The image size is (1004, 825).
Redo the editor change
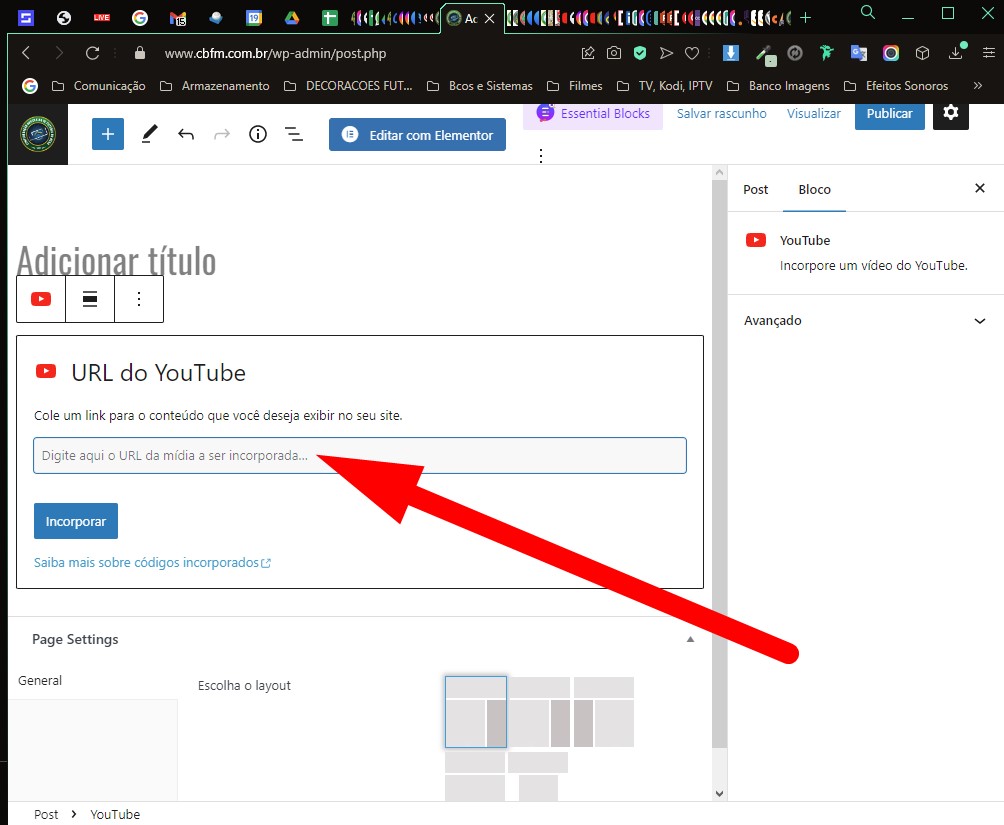[x=222, y=134]
